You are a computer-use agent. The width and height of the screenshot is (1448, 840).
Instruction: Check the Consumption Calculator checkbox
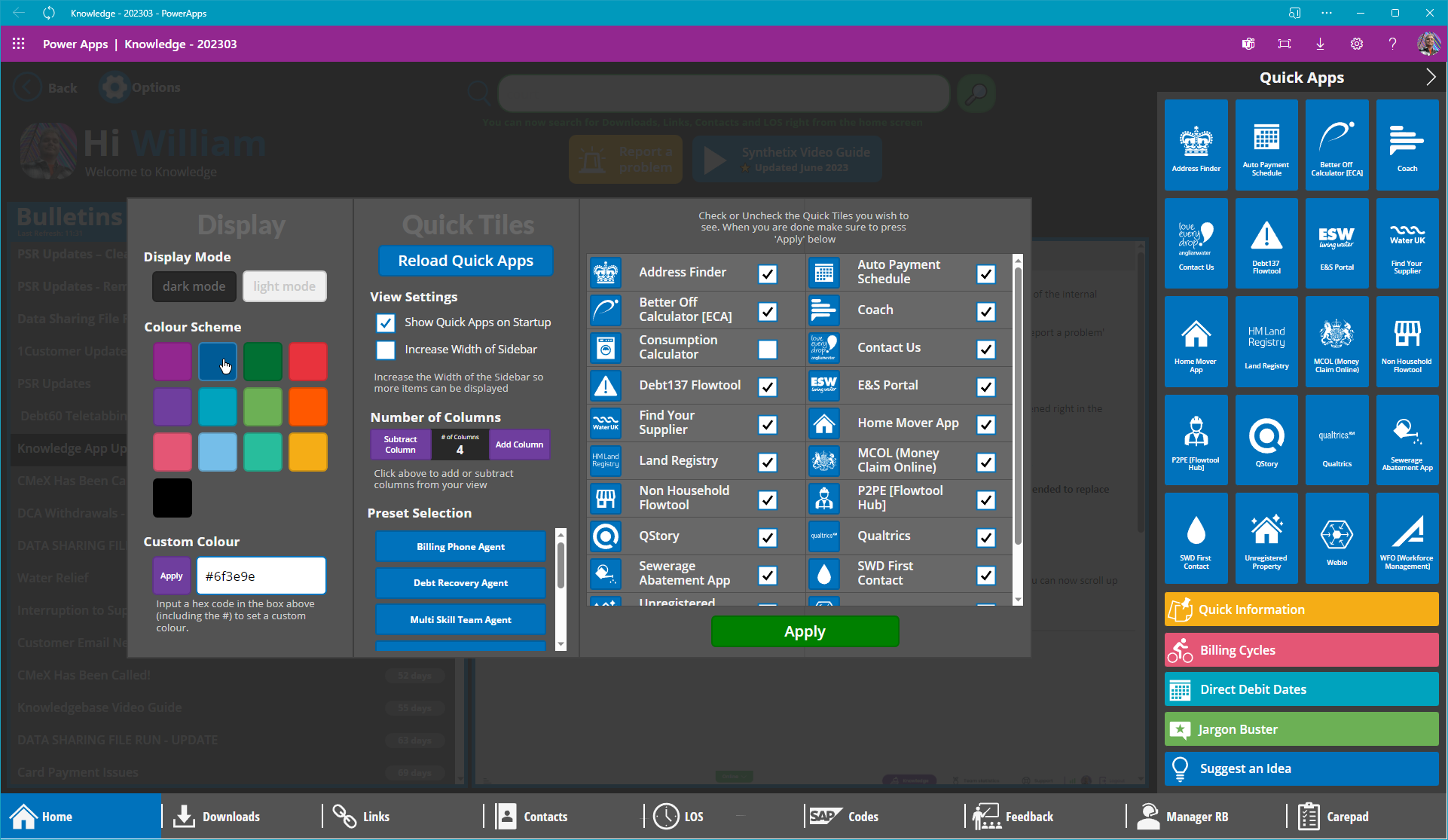[767, 350]
